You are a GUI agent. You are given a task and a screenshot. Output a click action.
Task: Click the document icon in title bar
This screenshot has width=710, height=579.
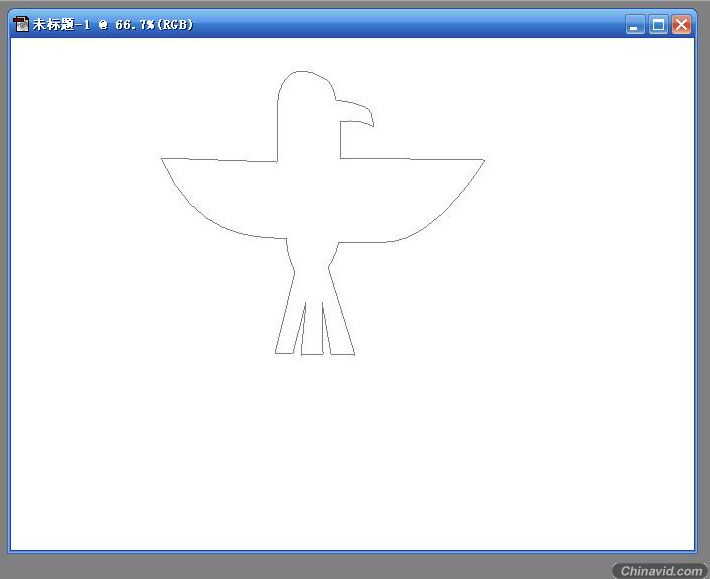(x=21, y=24)
